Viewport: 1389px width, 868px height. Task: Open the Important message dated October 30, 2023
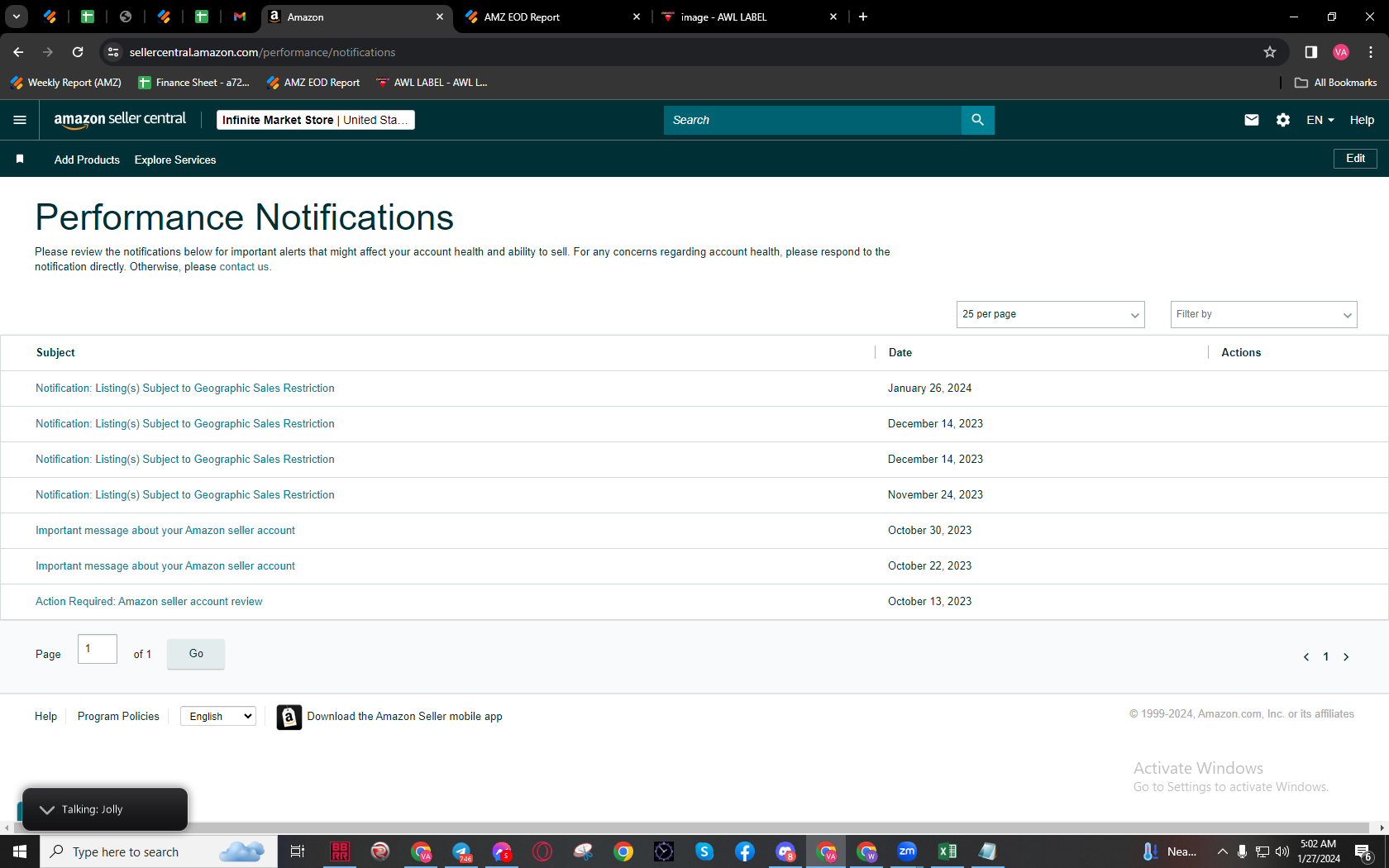tap(165, 531)
